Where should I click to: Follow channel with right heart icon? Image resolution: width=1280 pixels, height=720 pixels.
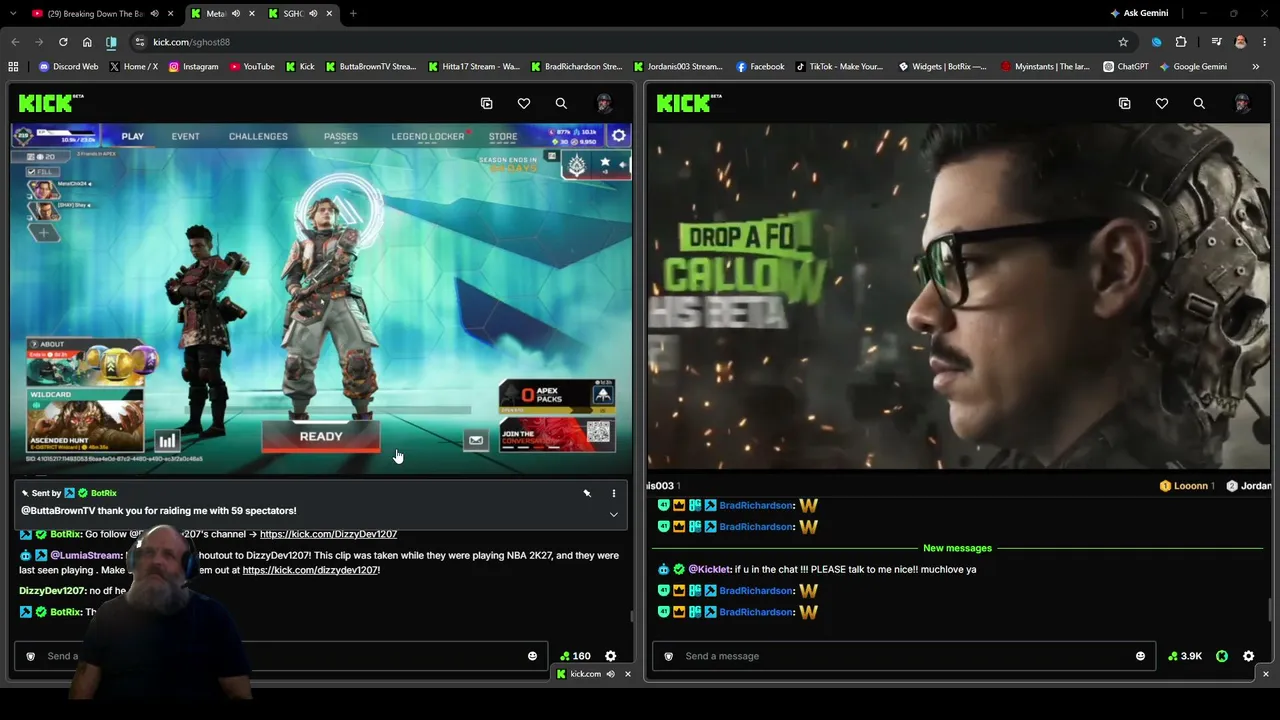click(x=1162, y=103)
